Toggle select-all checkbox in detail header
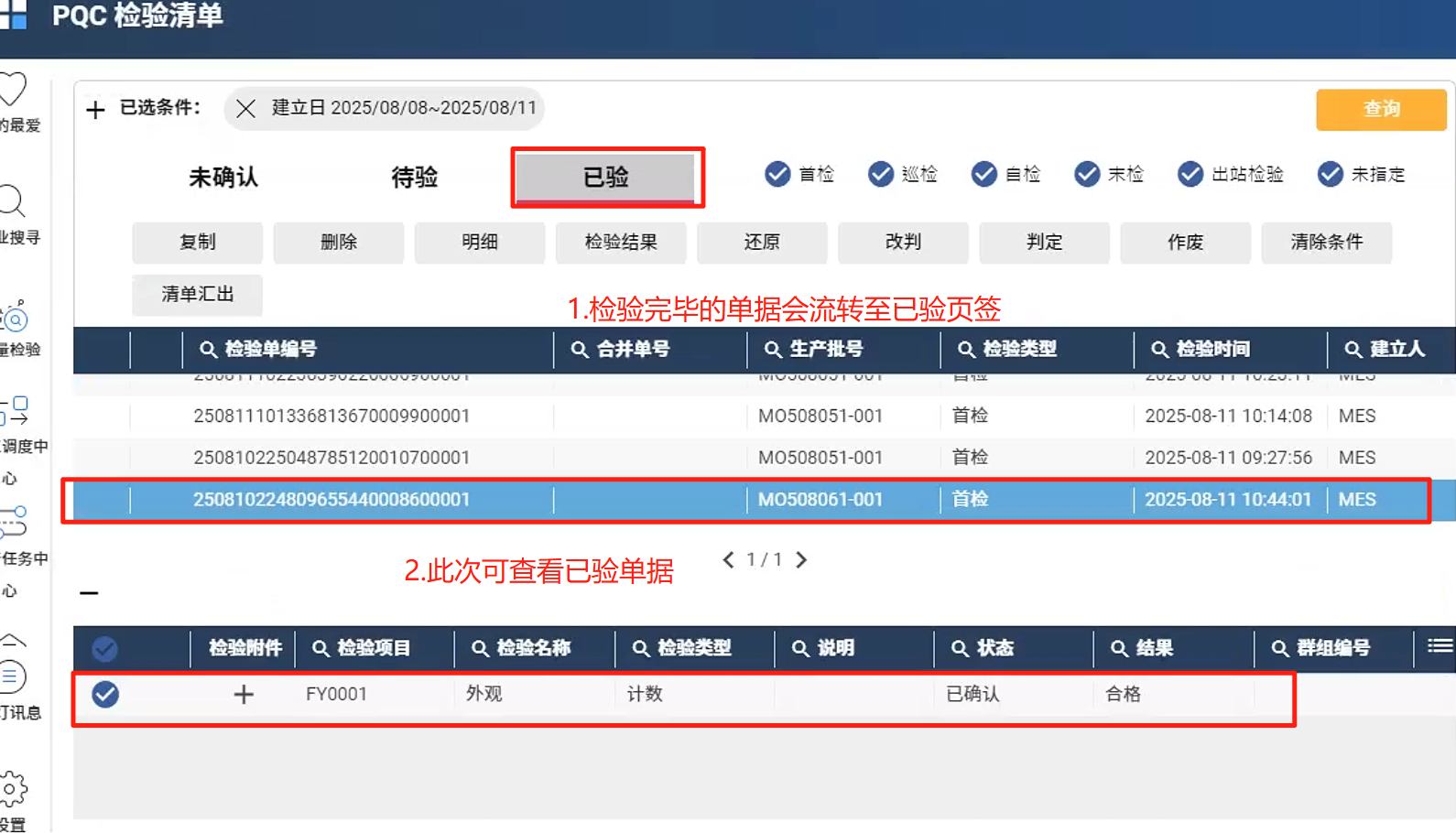The width and height of the screenshot is (1456, 833). point(105,649)
